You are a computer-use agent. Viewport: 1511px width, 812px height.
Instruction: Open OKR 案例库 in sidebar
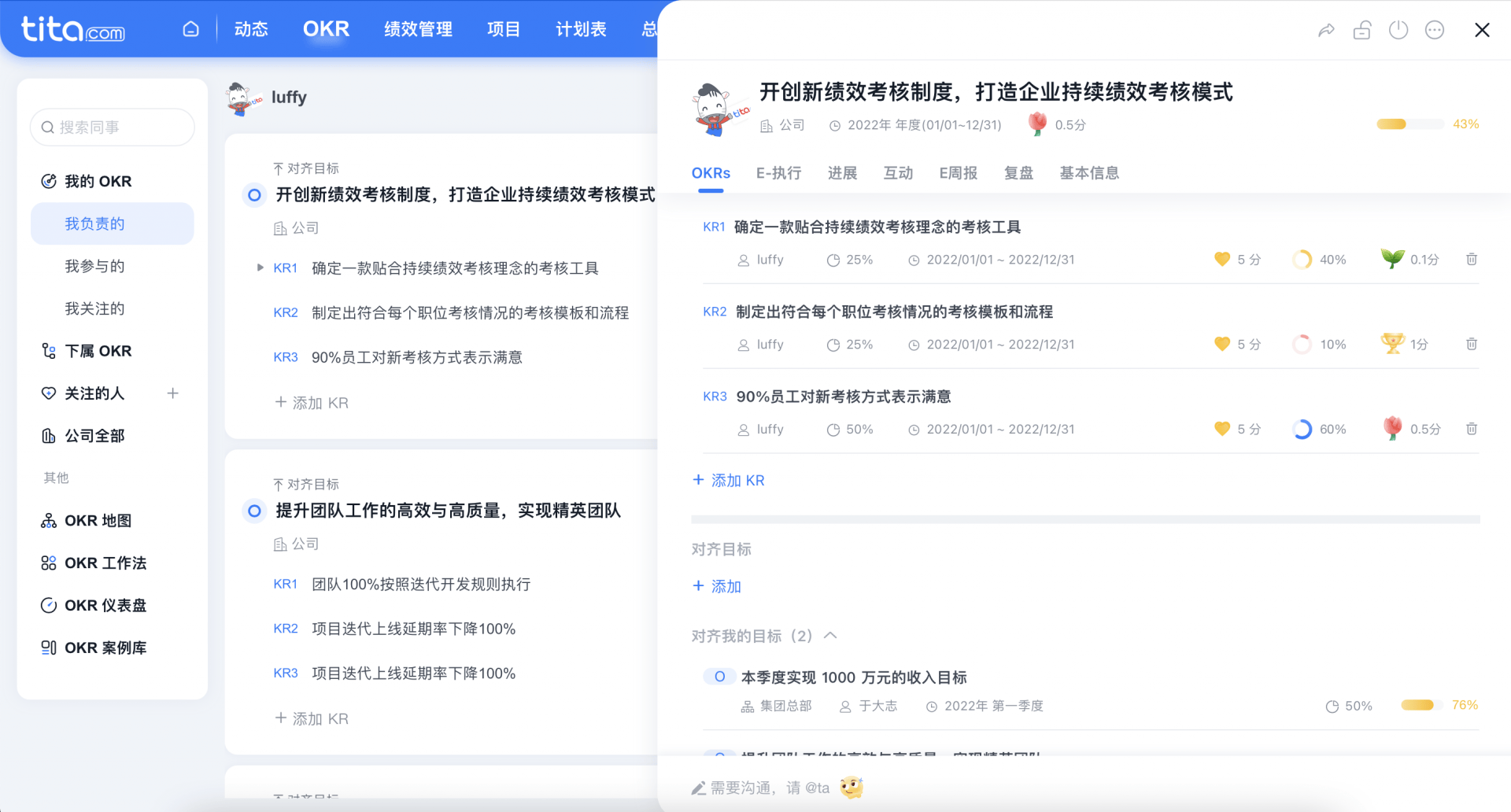coord(105,648)
